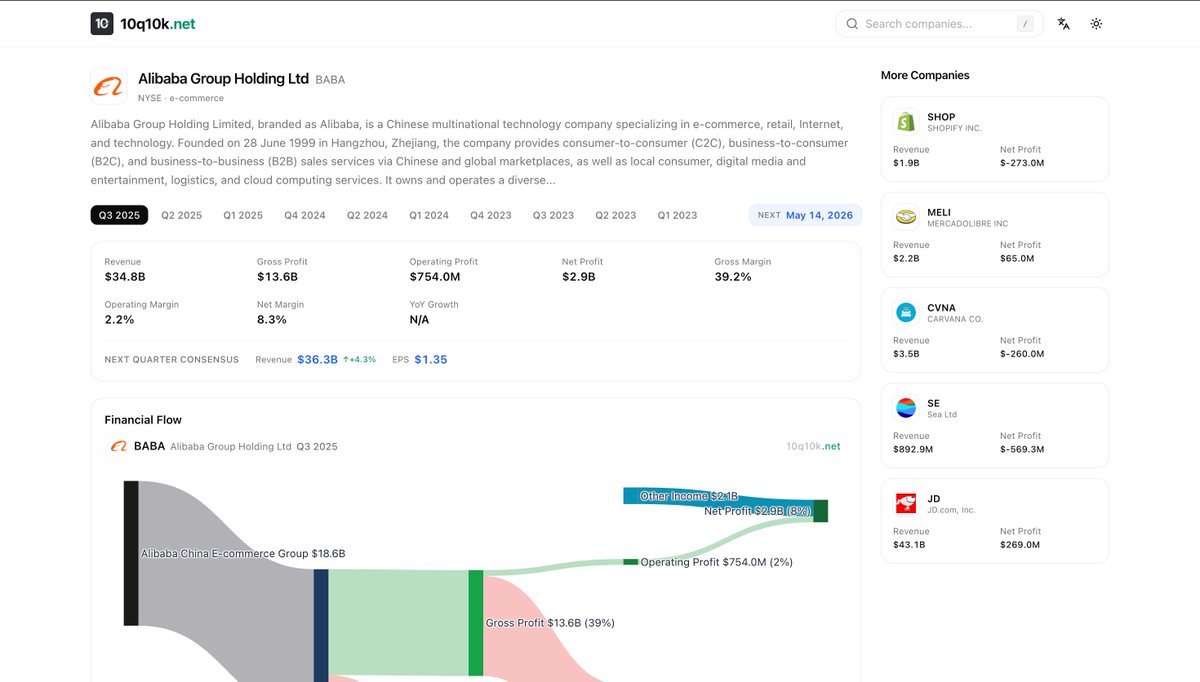Click the Sea Ltd logo icon
Screen dimensions: 1200x682
[x=906, y=408]
